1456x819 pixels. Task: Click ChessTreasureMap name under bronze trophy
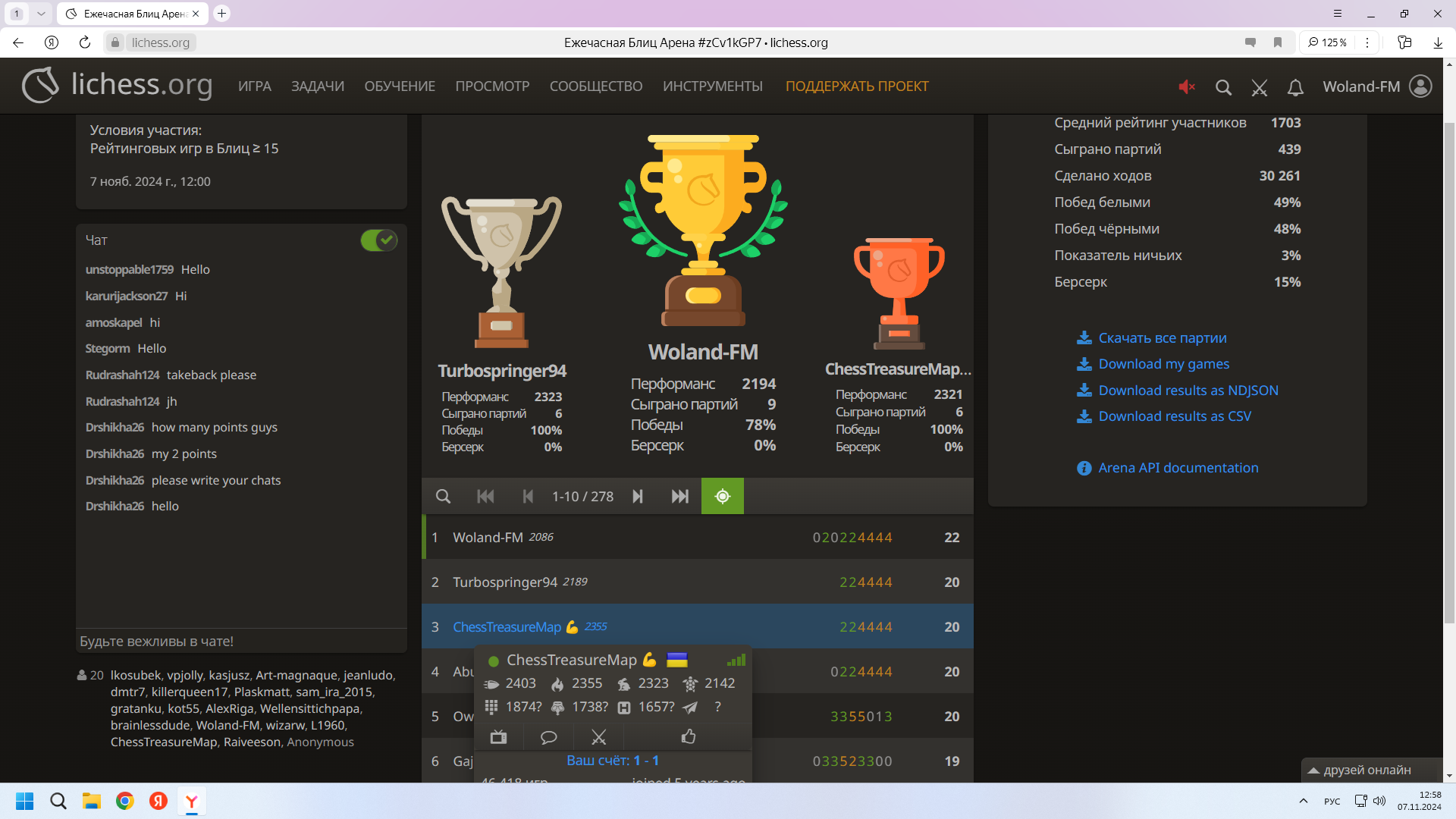(898, 369)
